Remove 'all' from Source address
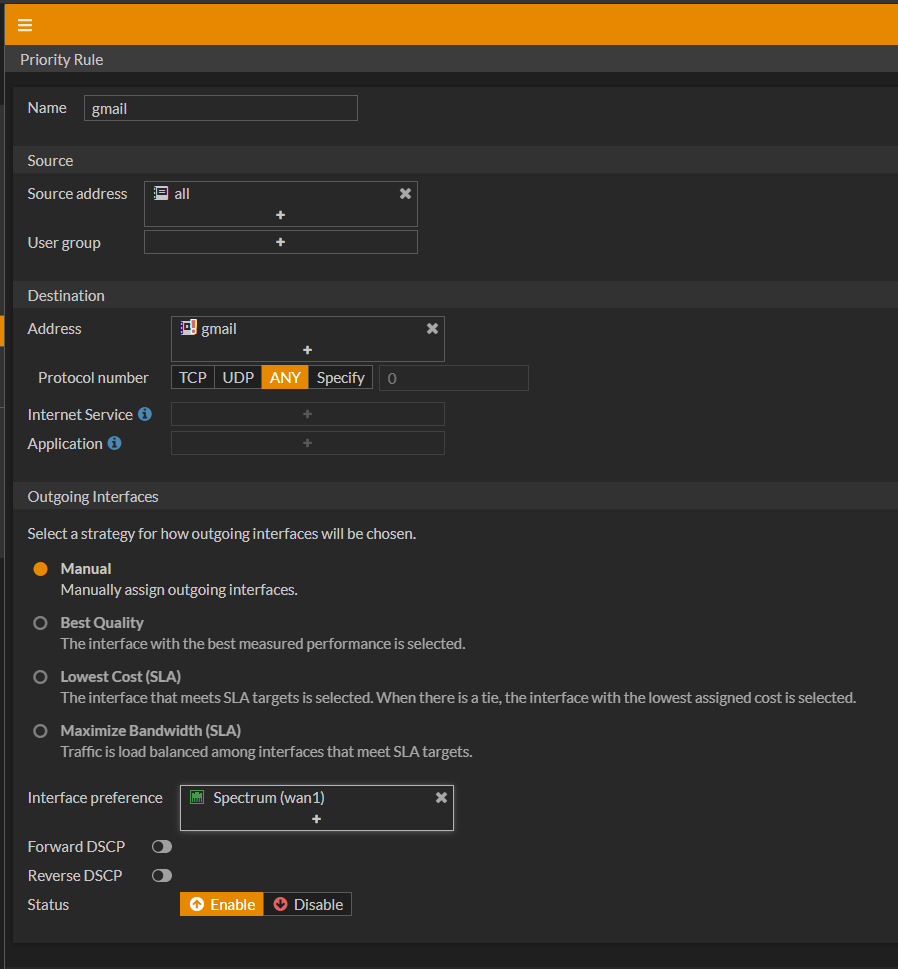This screenshot has height=969, width=898. coord(405,194)
